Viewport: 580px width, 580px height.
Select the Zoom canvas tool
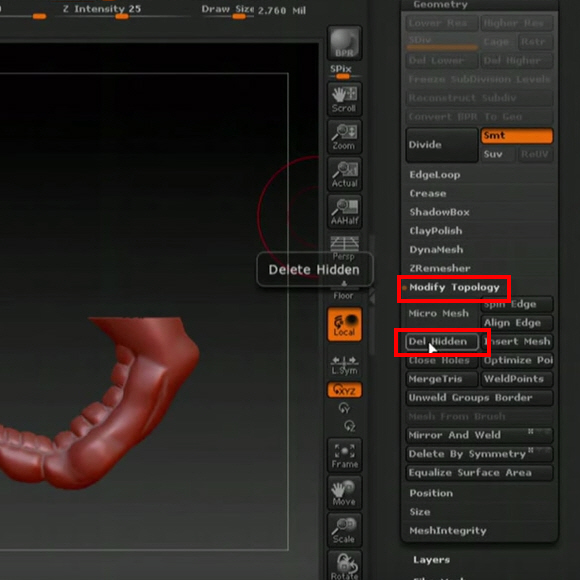point(344,136)
